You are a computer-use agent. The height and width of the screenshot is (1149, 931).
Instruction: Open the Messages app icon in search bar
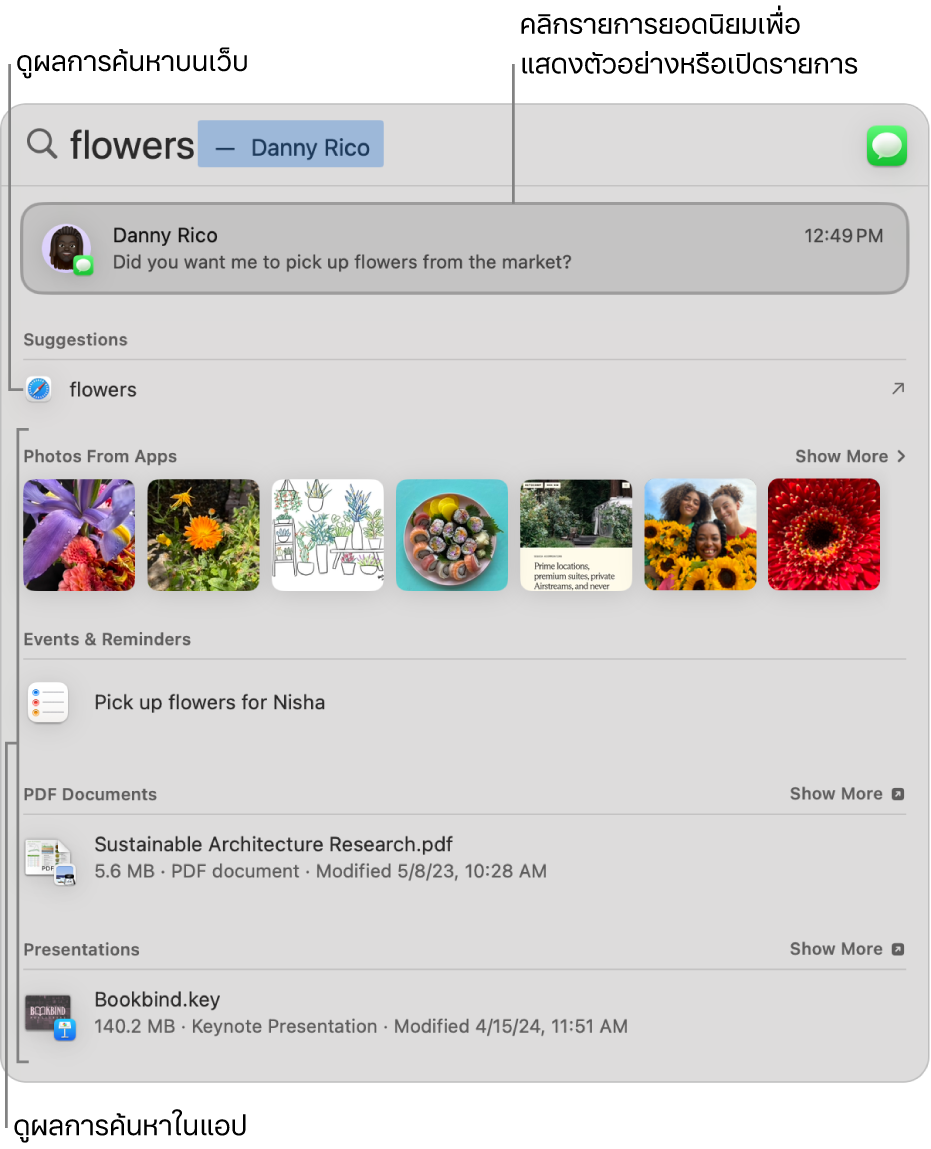pyautogui.click(x=886, y=146)
